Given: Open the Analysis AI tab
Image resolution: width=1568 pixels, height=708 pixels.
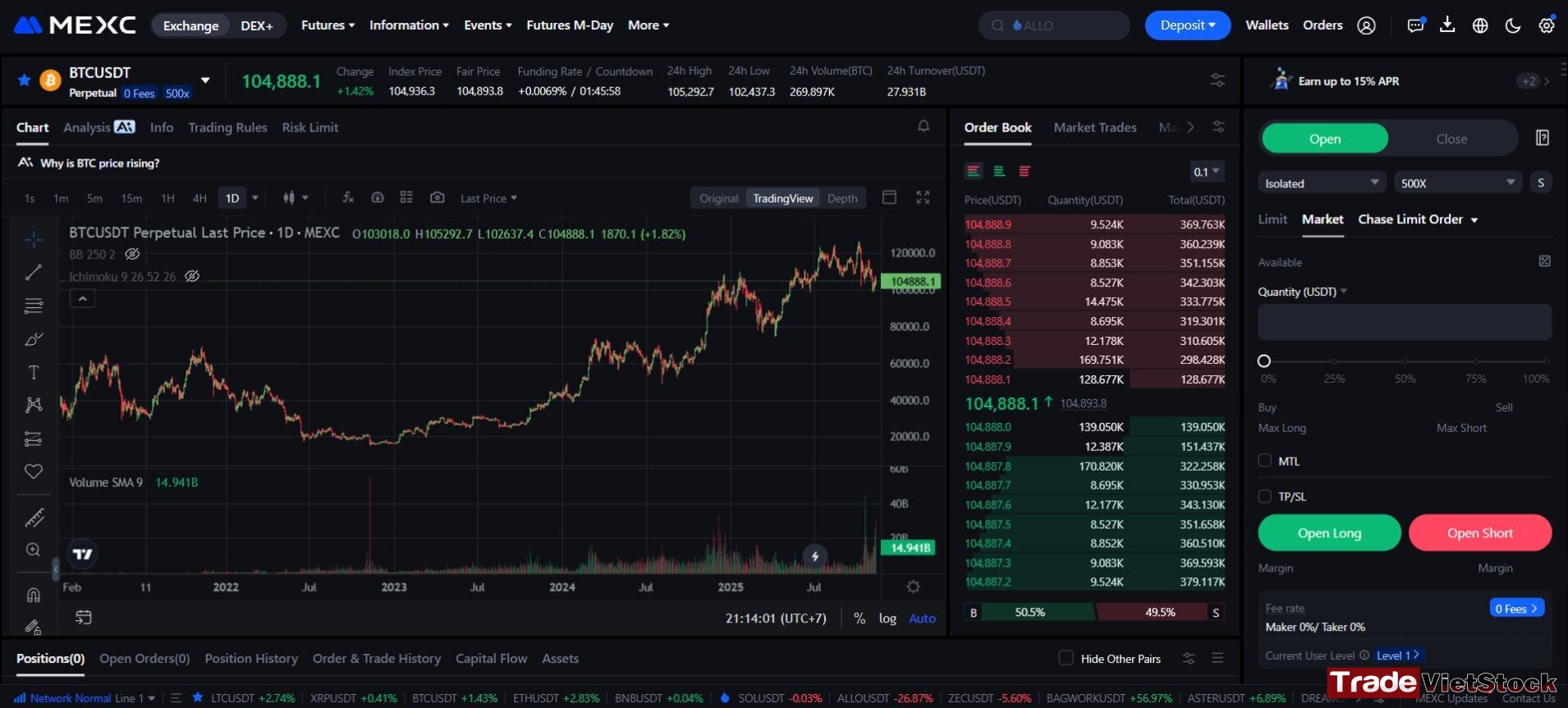Looking at the screenshot, I should [x=99, y=127].
